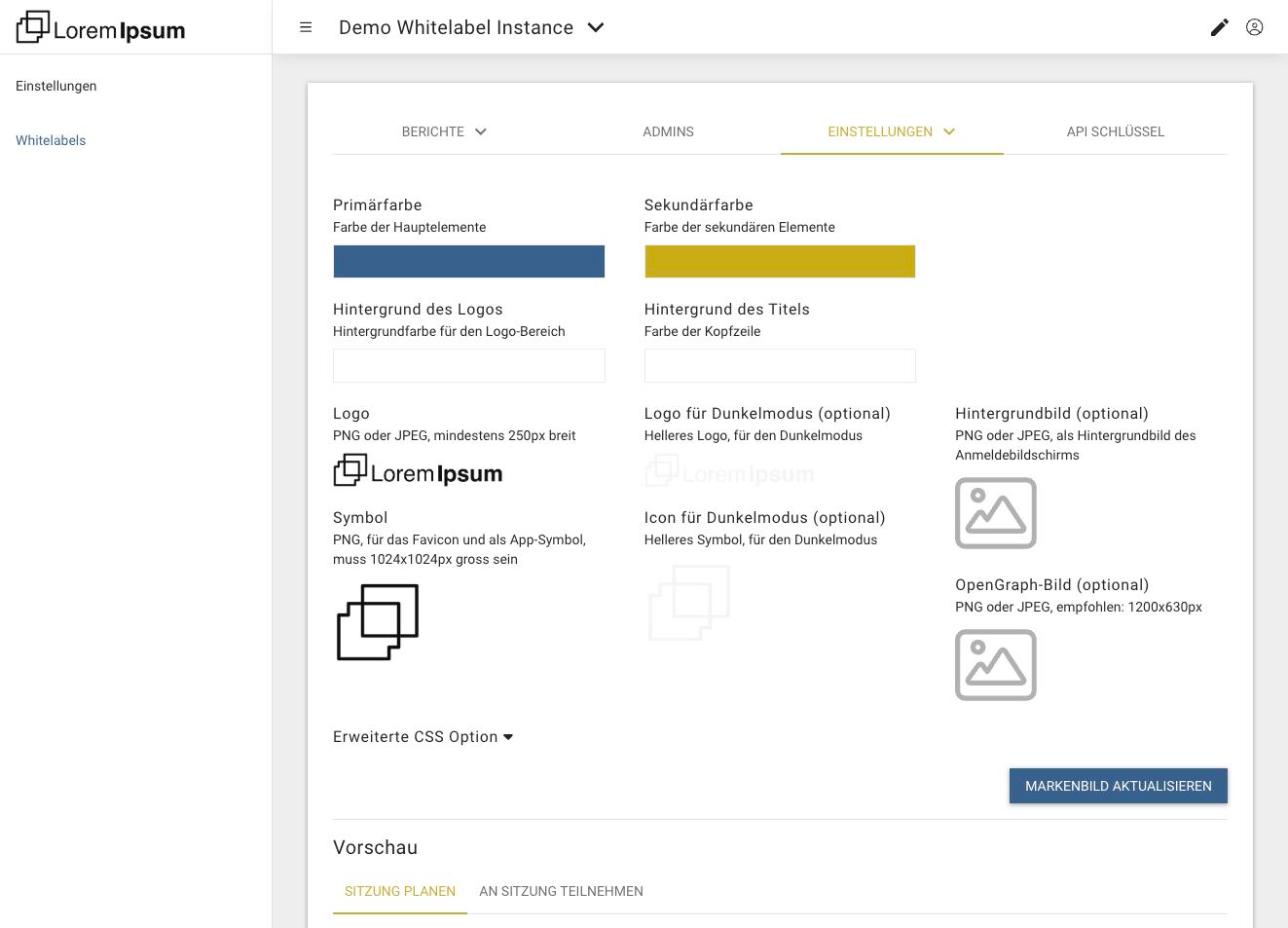Open Einstellungen in the left sidebar

click(x=56, y=86)
